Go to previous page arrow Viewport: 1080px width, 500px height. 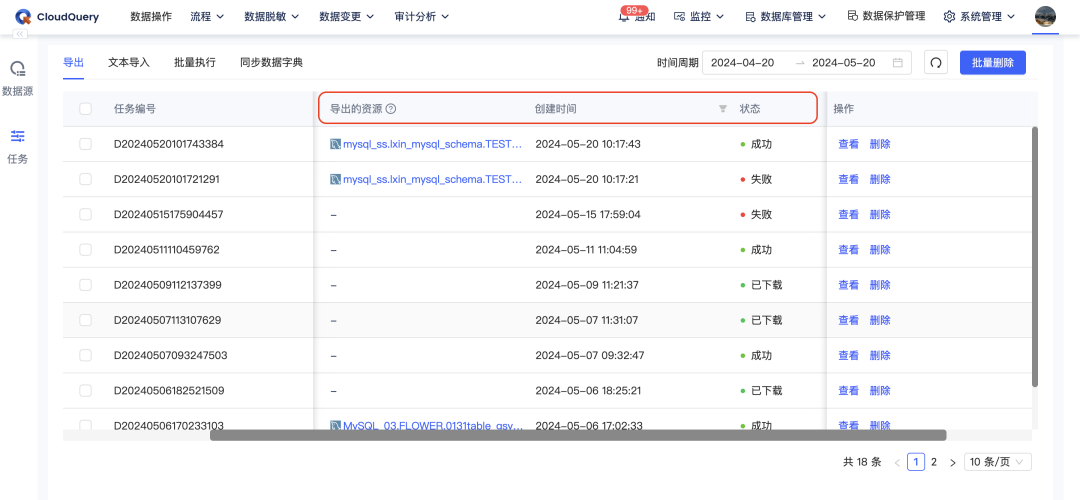tap(897, 462)
